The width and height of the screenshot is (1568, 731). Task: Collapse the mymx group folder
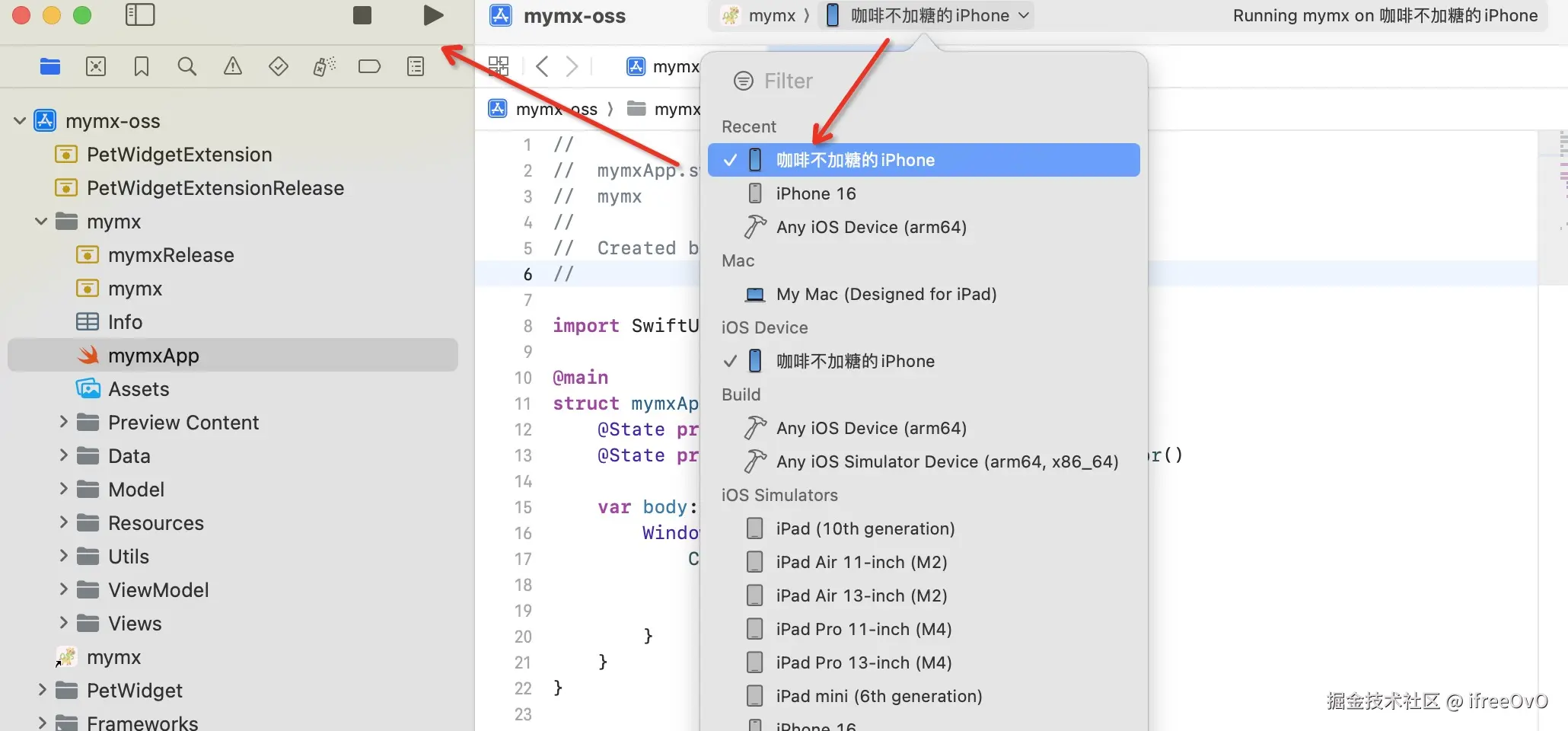point(41,222)
